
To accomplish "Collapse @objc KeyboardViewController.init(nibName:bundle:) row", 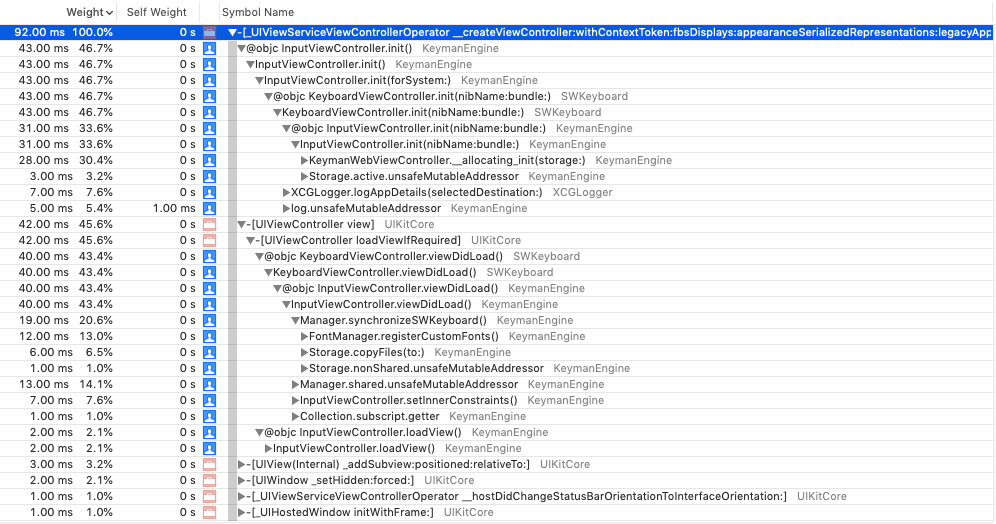I will [x=268, y=97].
